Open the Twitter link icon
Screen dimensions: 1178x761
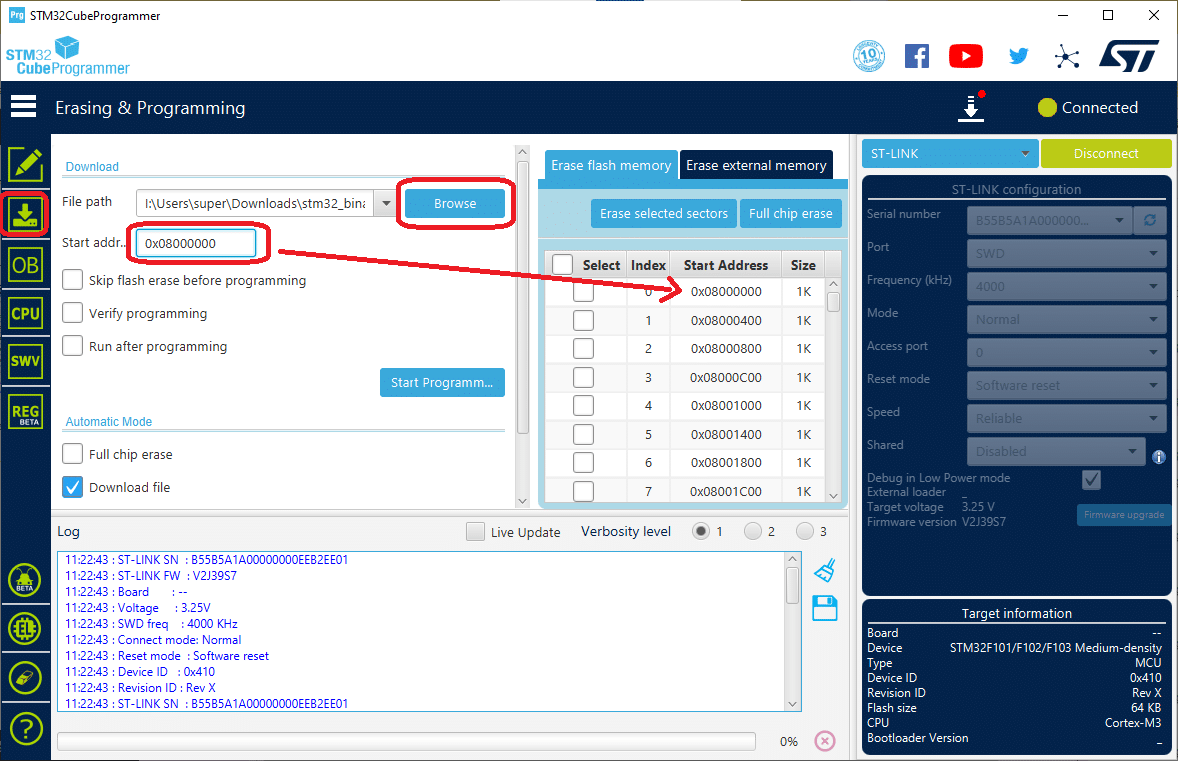[x=1019, y=56]
